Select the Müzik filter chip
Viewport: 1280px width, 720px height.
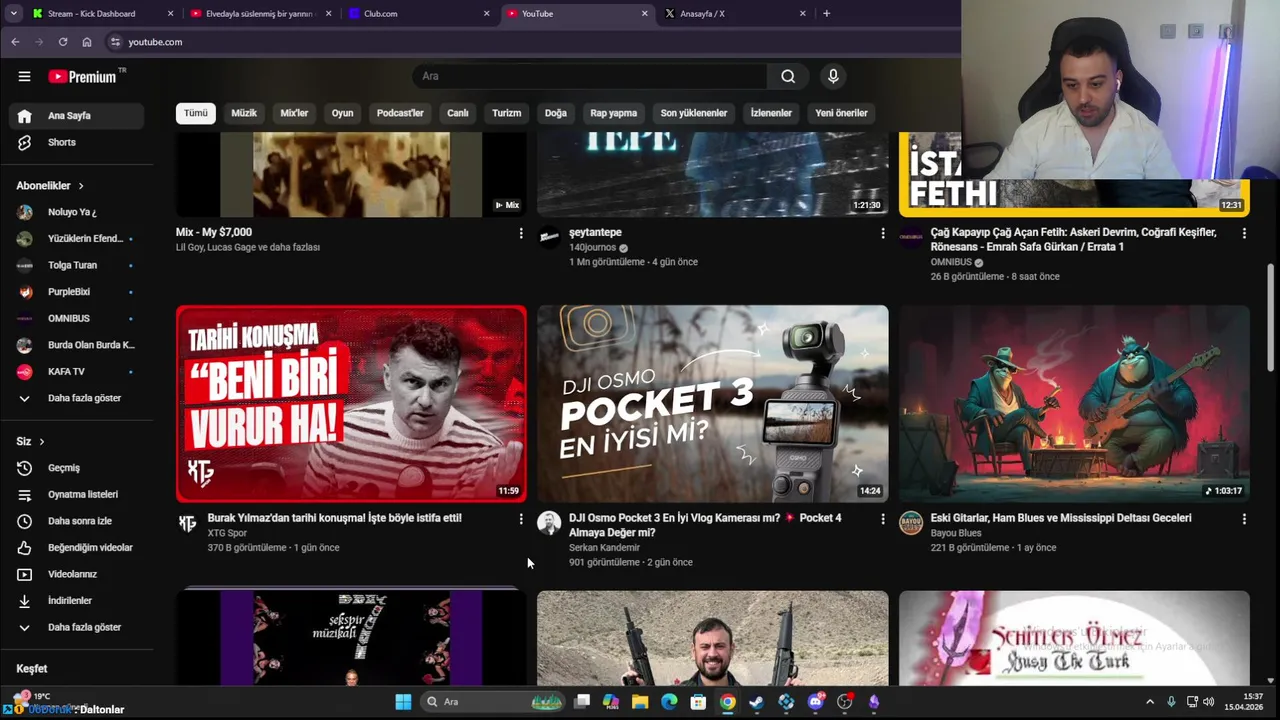click(244, 113)
